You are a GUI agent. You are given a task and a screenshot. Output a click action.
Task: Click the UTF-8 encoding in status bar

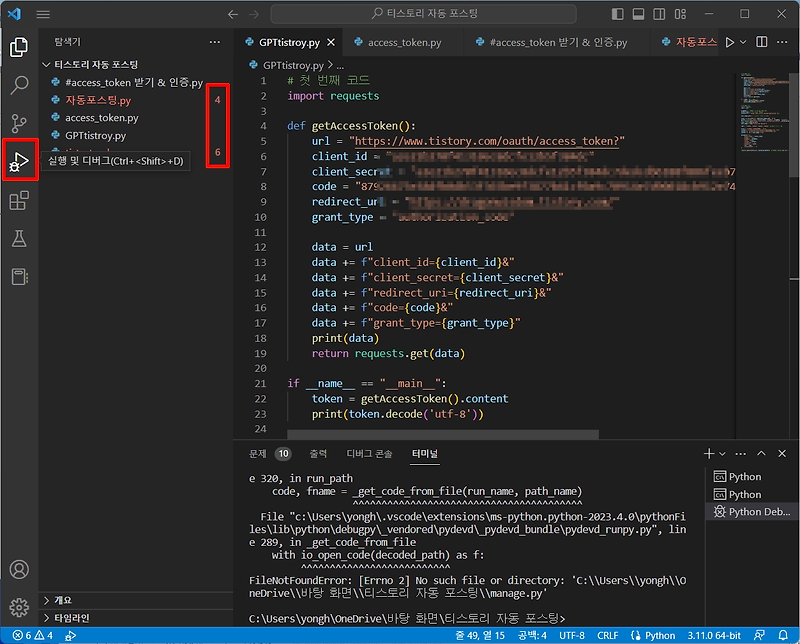coord(572,635)
